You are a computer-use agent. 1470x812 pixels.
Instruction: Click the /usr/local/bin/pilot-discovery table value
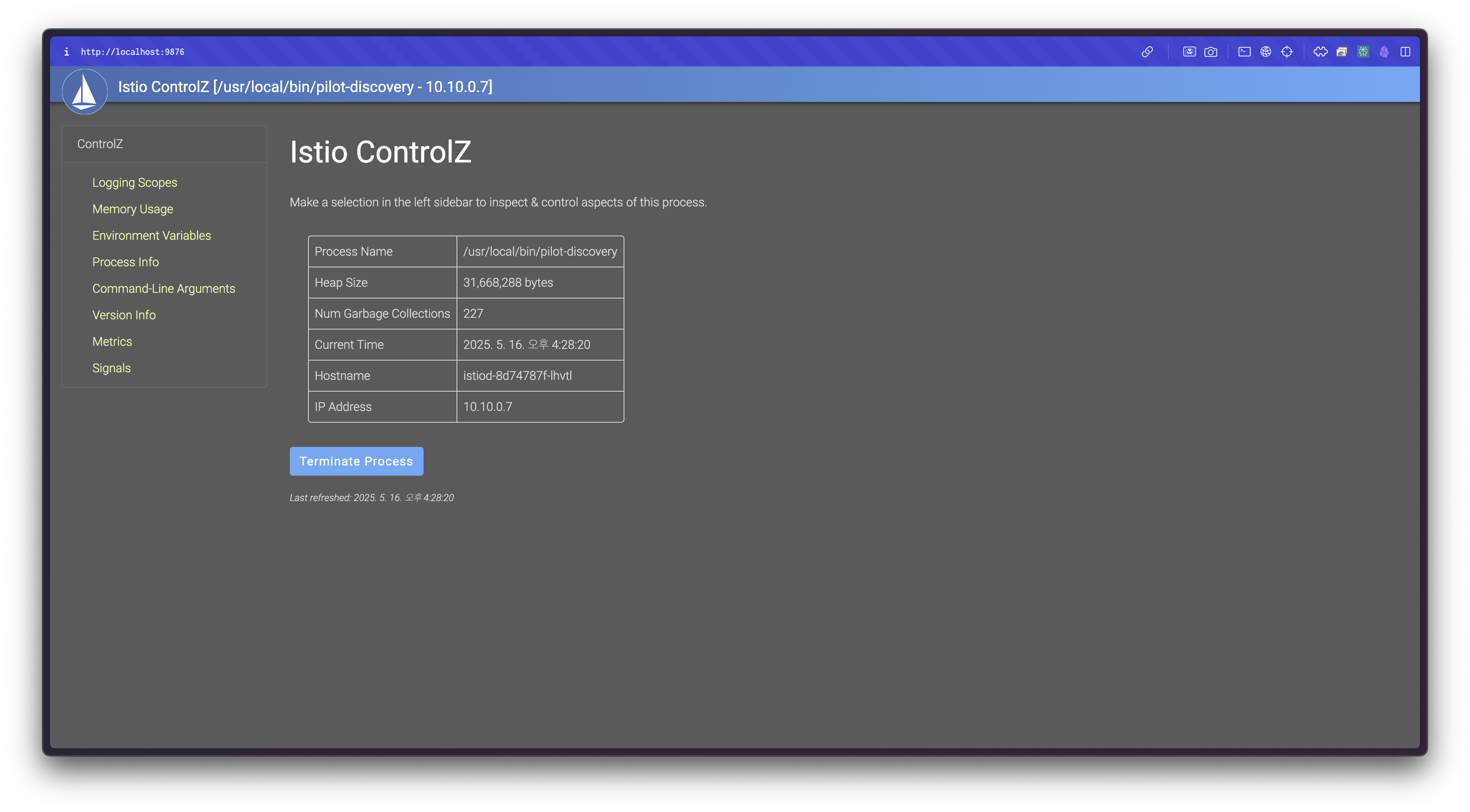pos(540,251)
